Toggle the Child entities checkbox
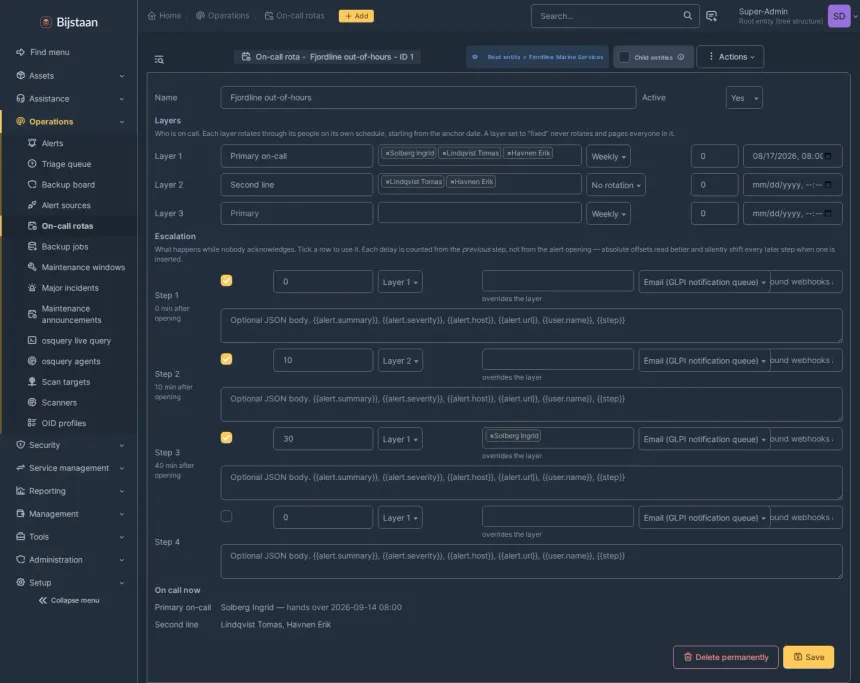This screenshot has height=683, width=860. (624, 57)
